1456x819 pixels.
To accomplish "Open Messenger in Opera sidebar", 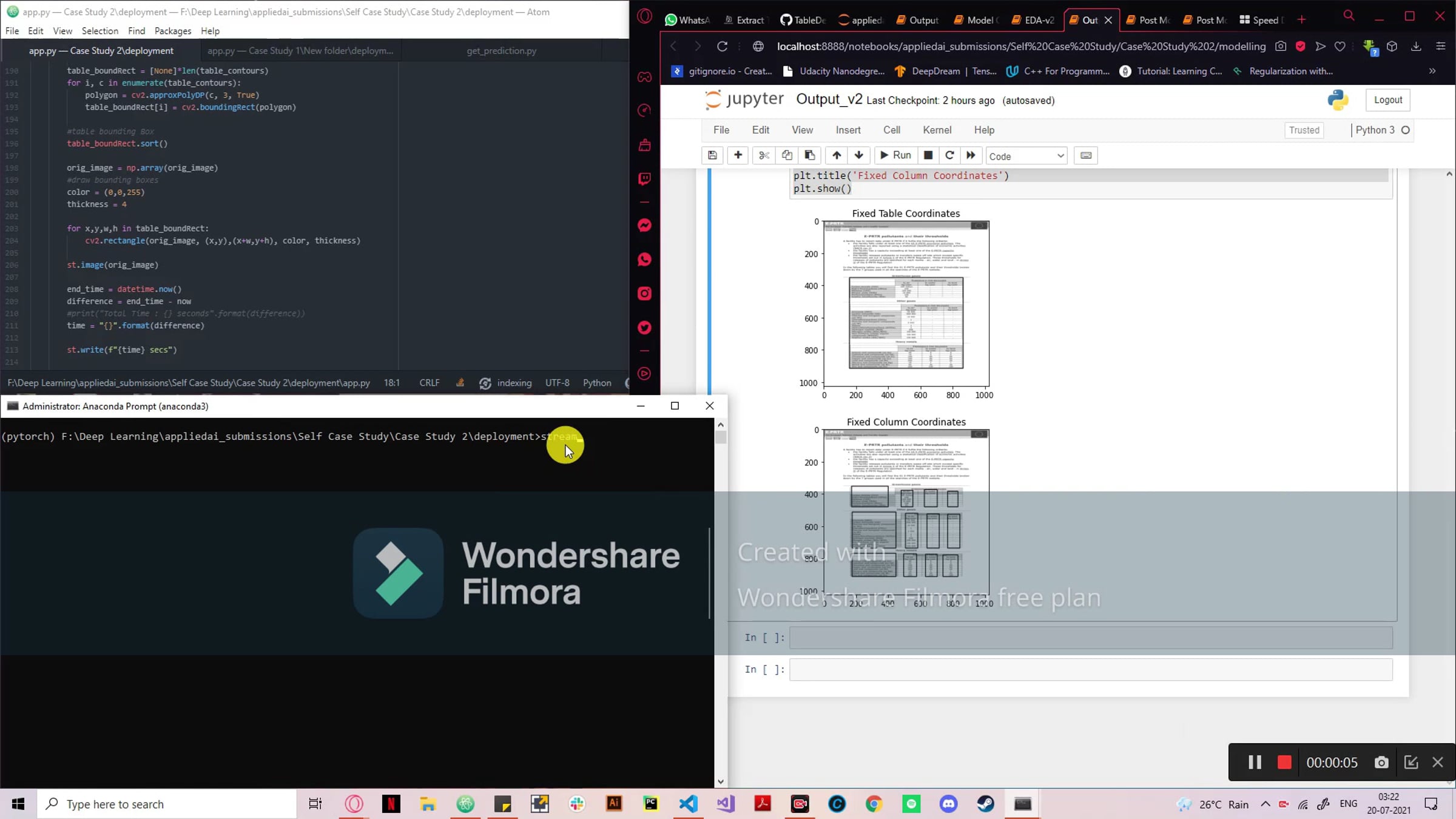I will pyautogui.click(x=644, y=226).
